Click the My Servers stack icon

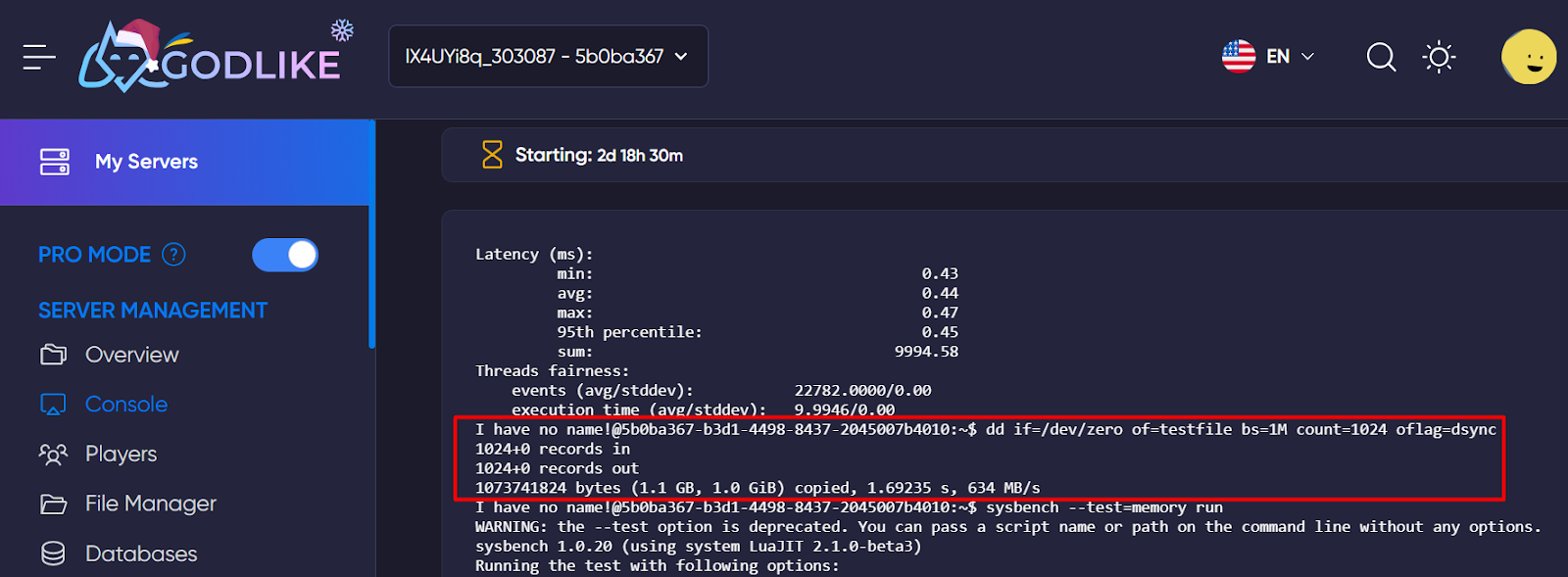55,162
